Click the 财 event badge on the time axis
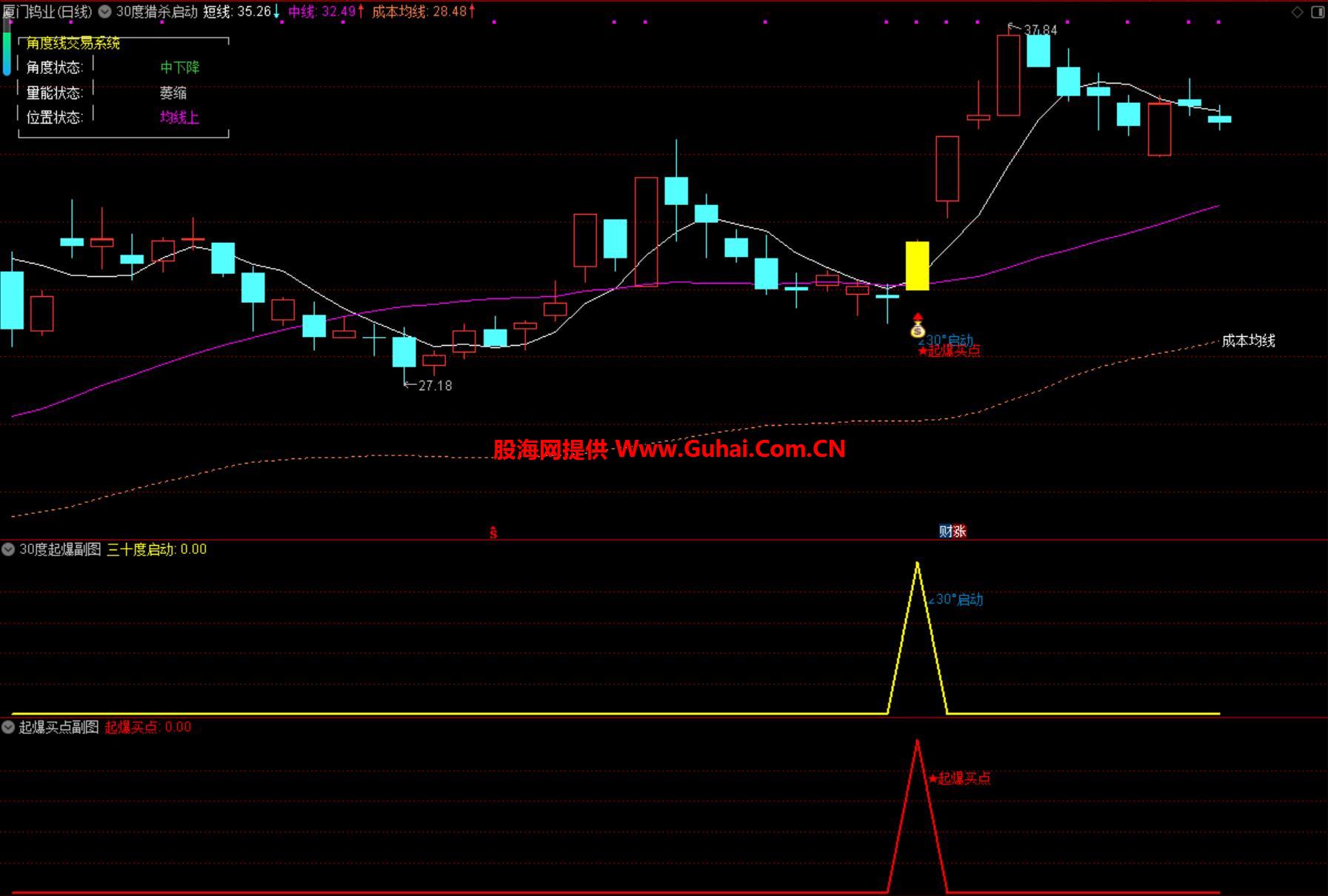Screen dimensions: 1328x896 click(x=945, y=531)
